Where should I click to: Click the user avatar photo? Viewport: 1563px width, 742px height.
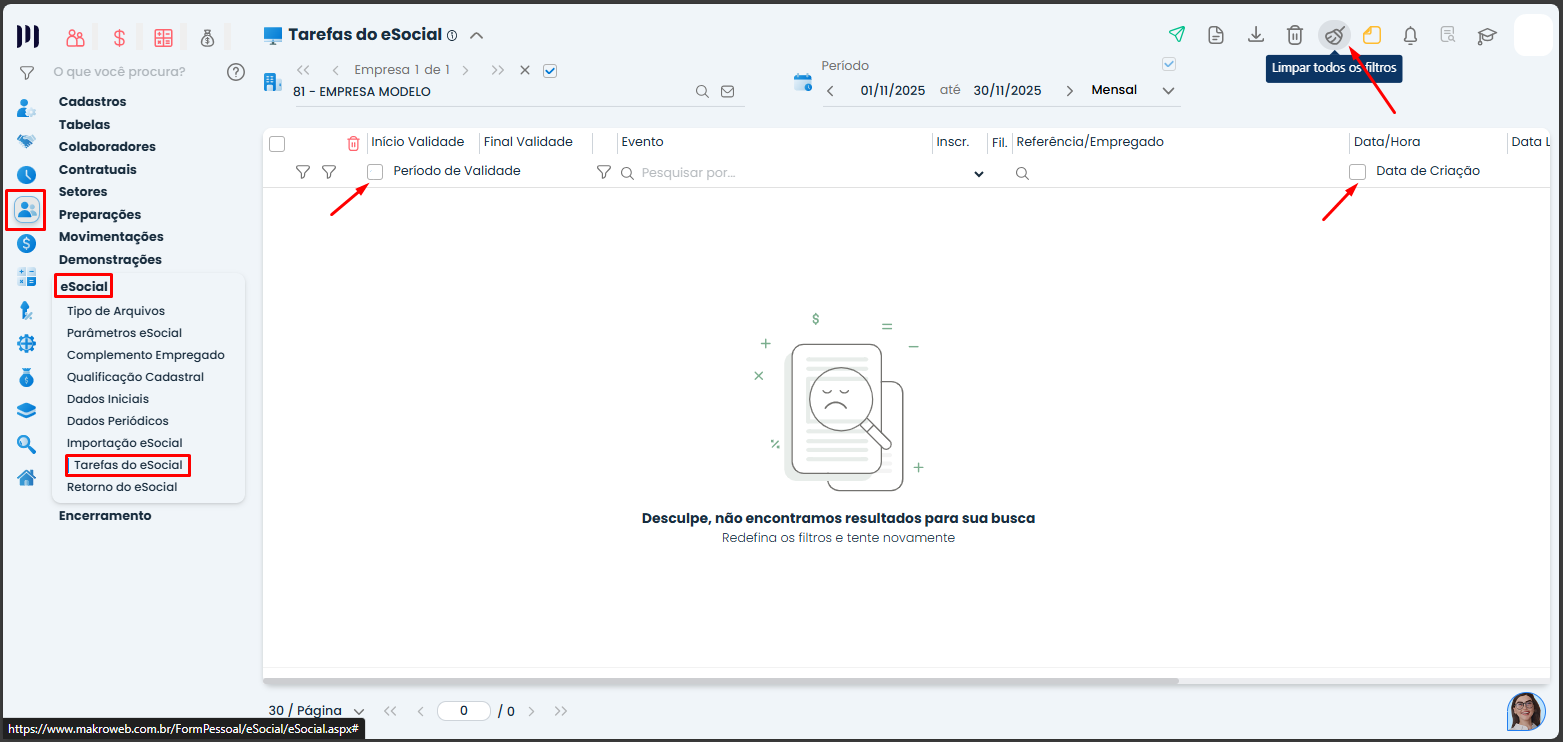pyautogui.click(x=1526, y=711)
